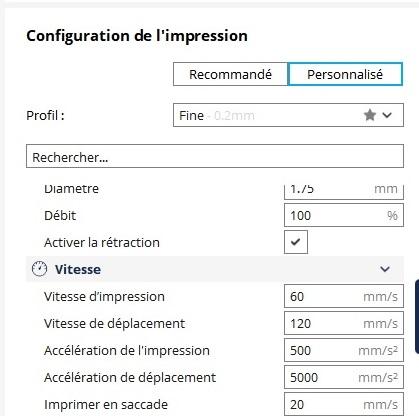
Task: Collapse the Vitesse section chevron
Action: click(385, 269)
